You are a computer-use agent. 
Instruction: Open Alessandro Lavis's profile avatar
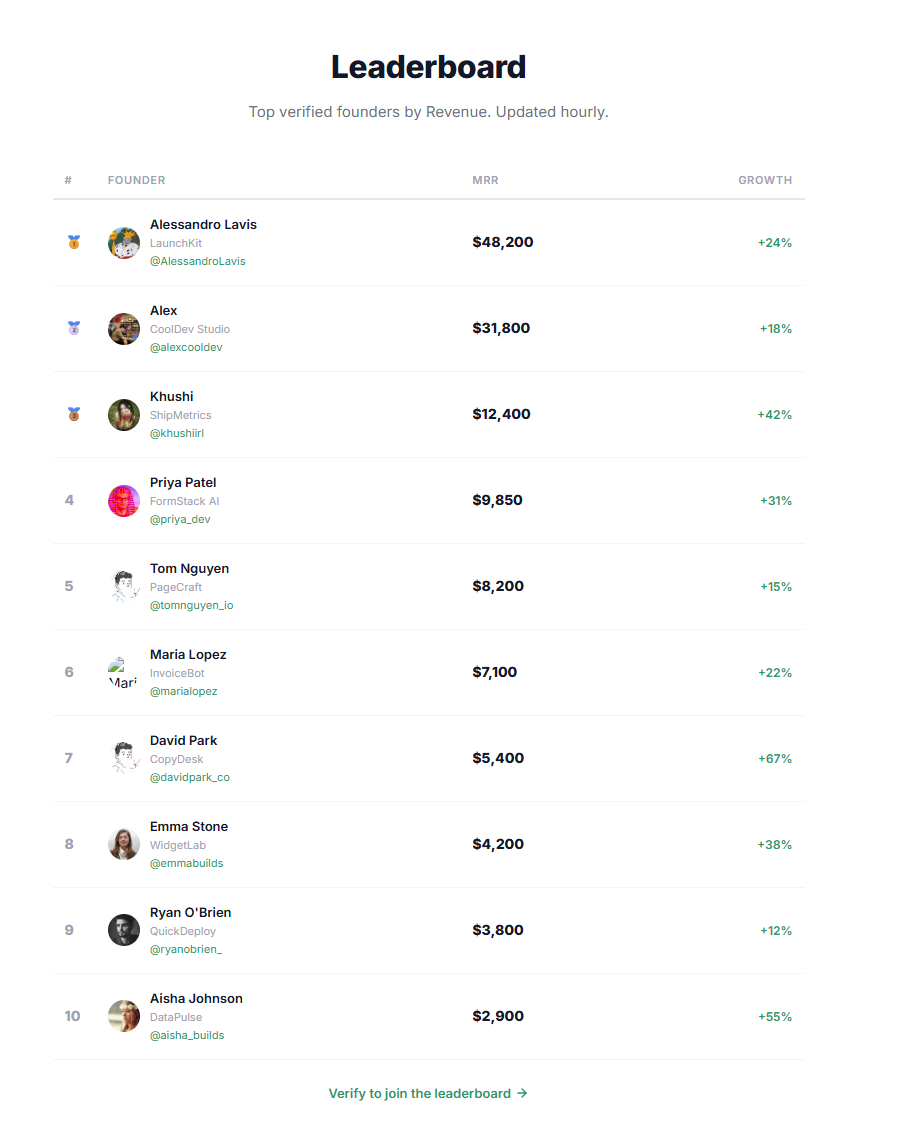pyautogui.click(x=123, y=242)
